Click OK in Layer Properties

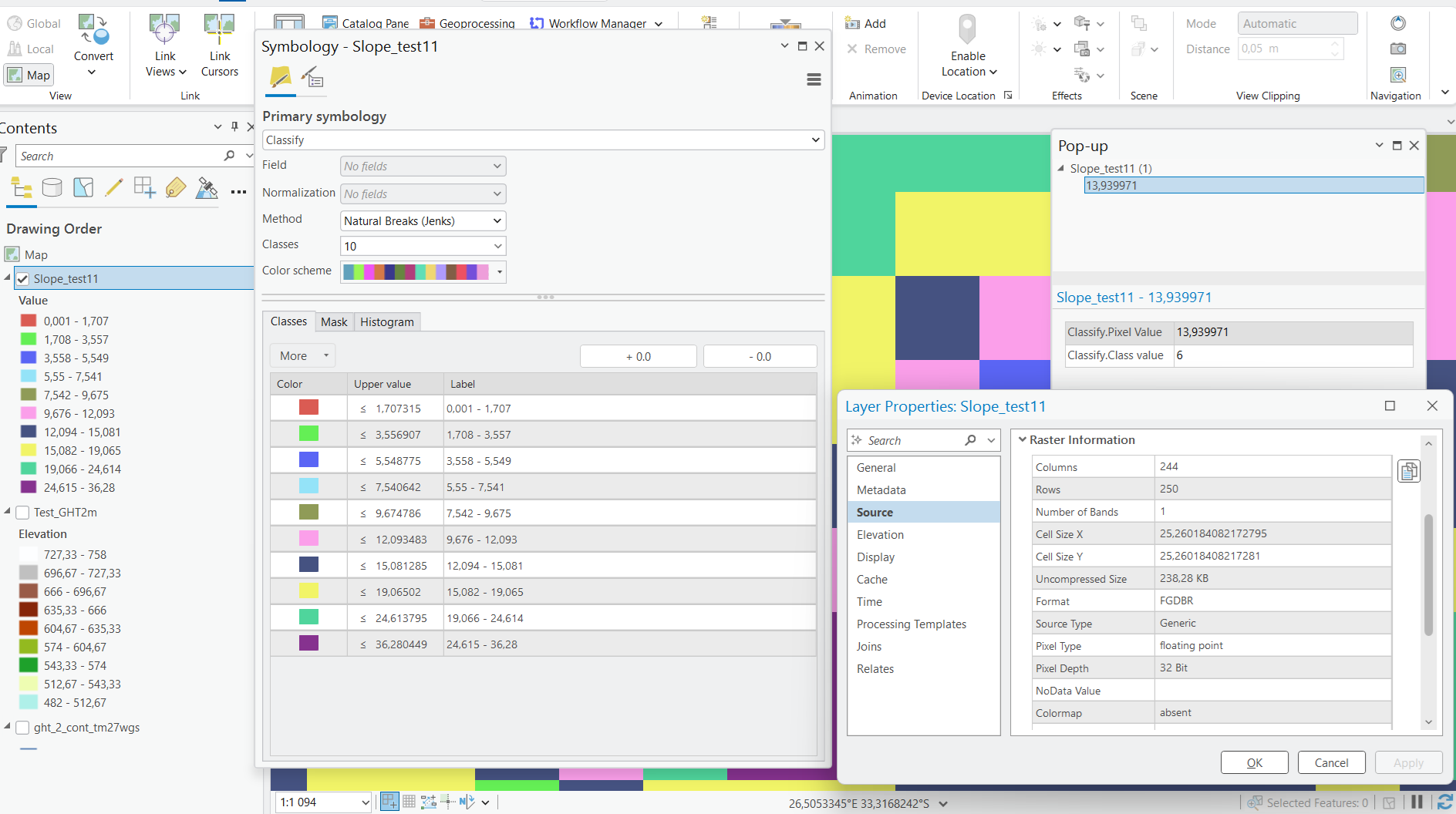pyautogui.click(x=1255, y=762)
